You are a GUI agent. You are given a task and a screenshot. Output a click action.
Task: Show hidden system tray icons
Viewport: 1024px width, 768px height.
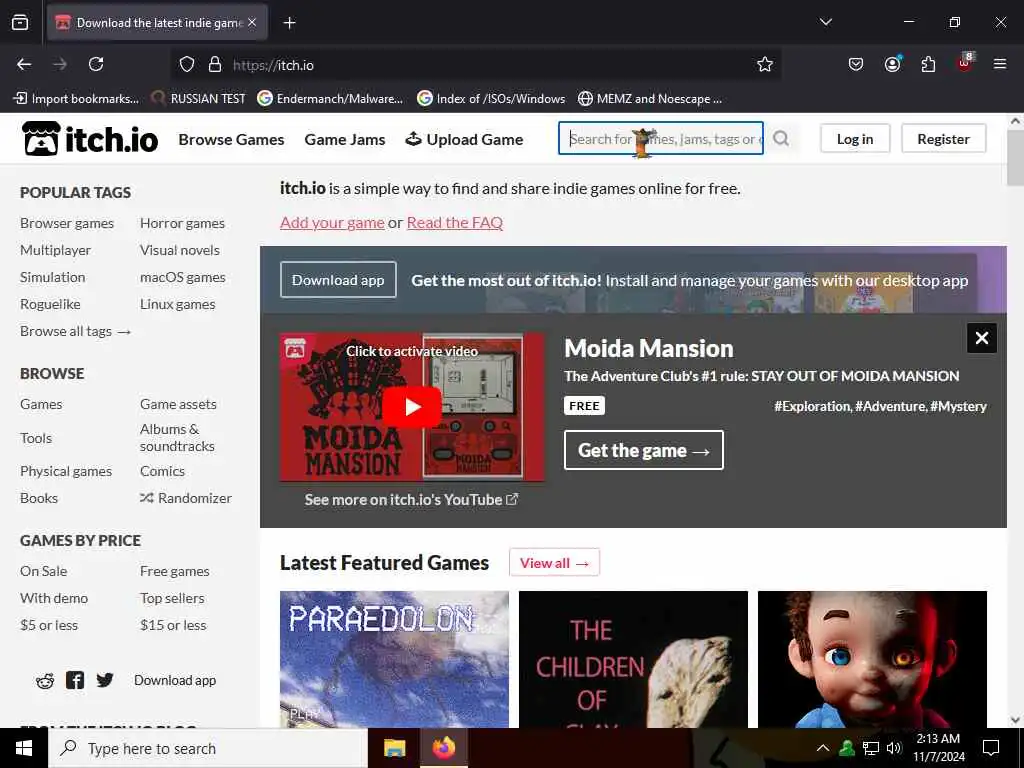click(x=823, y=748)
